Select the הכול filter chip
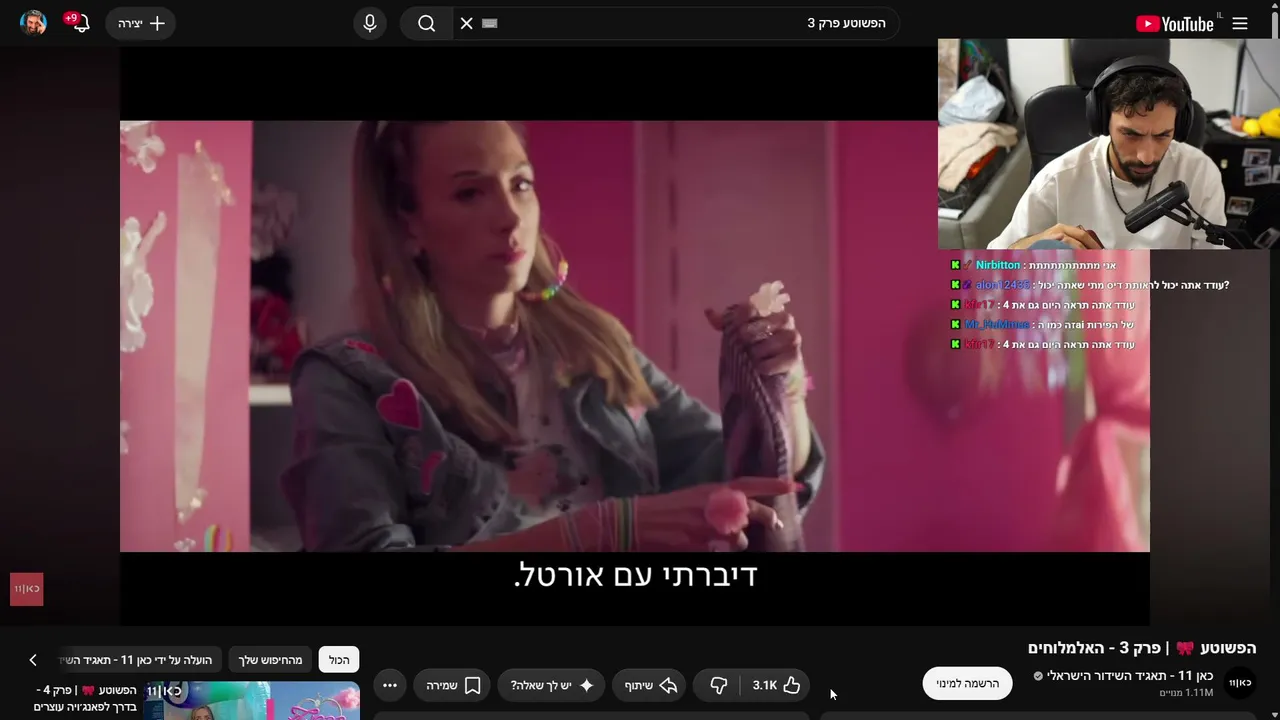The image size is (1280, 720). [339, 660]
